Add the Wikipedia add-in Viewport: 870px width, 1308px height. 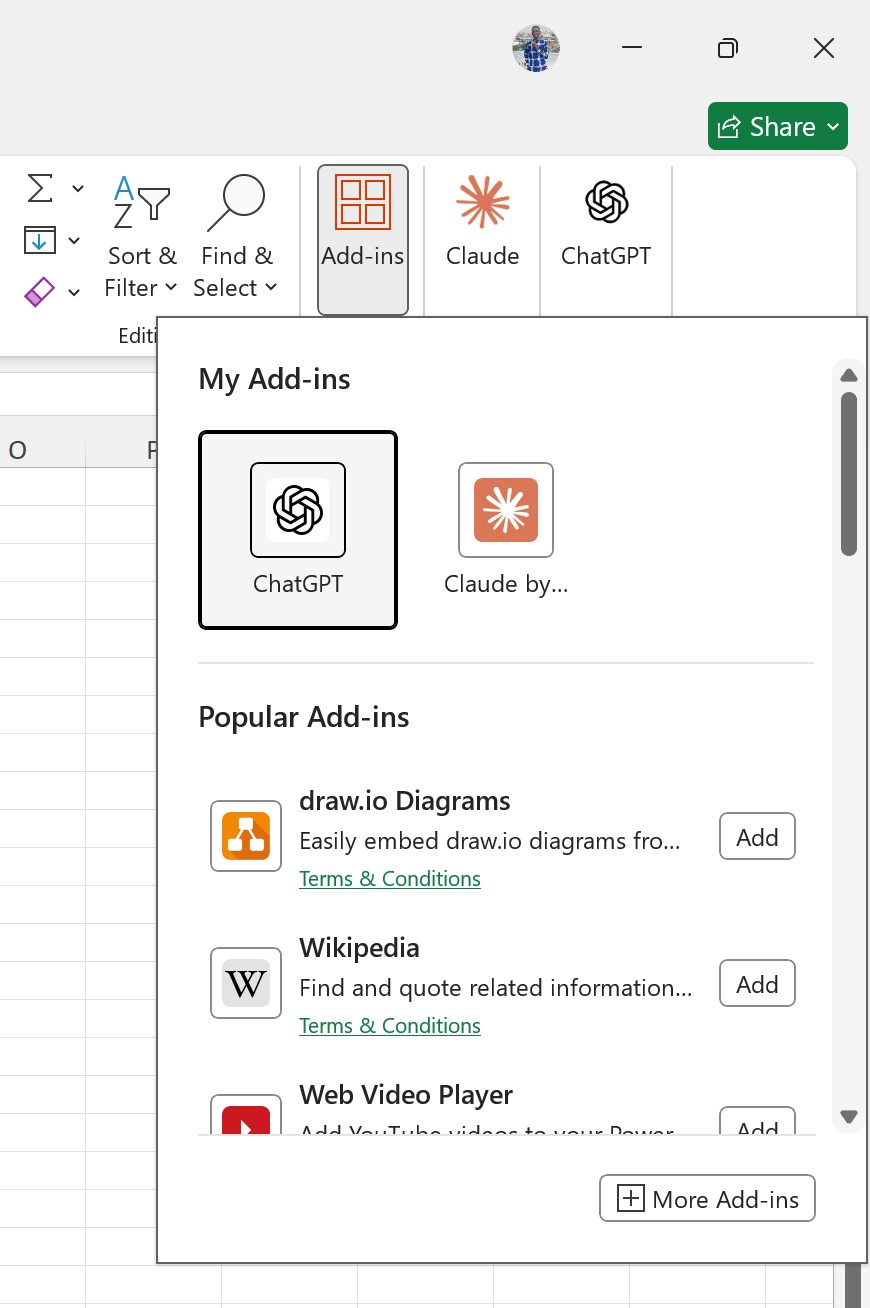point(757,983)
